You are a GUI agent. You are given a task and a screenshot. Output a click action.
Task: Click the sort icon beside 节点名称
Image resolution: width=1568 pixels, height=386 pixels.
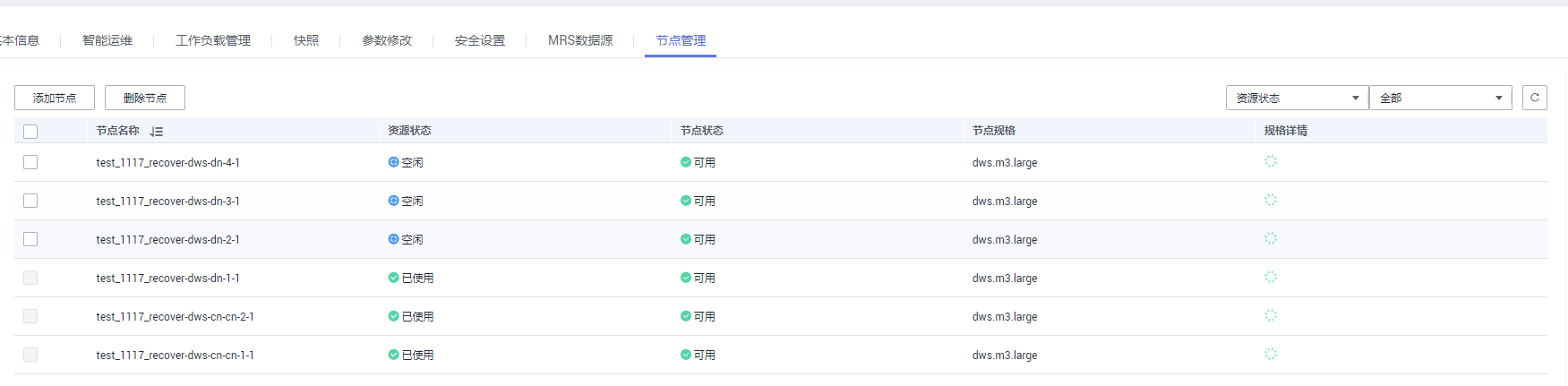157,132
